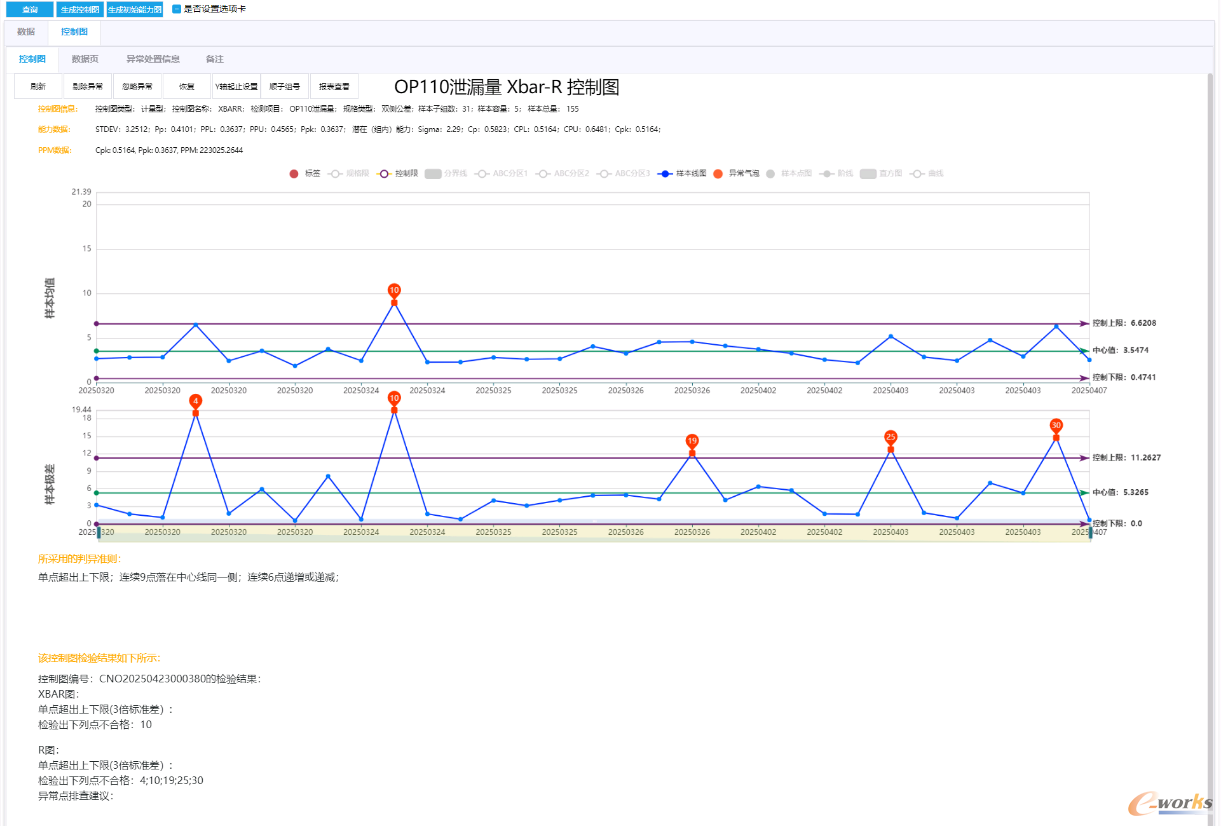Click anomaly bubble 19 on the R chart

692,441
